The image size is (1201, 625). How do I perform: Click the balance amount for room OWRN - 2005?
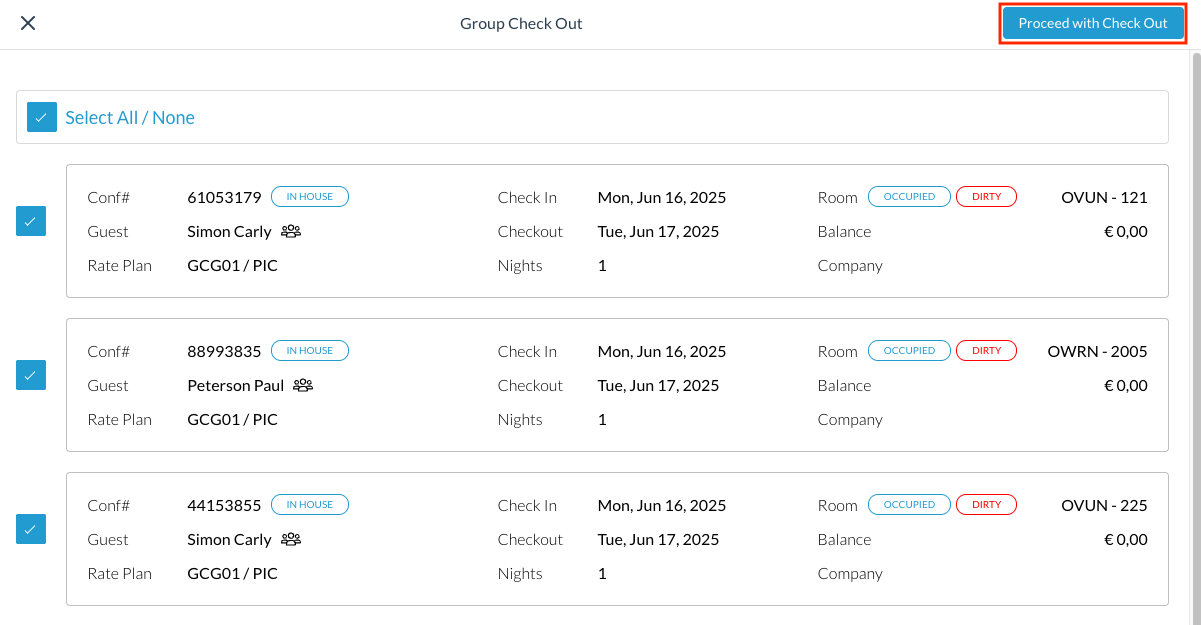[x=1127, y=385]
